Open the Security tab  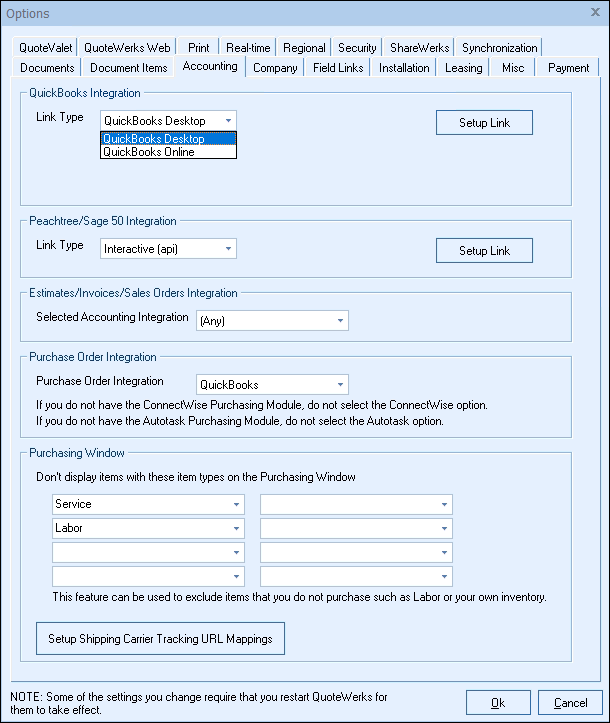tap(357, 47)
